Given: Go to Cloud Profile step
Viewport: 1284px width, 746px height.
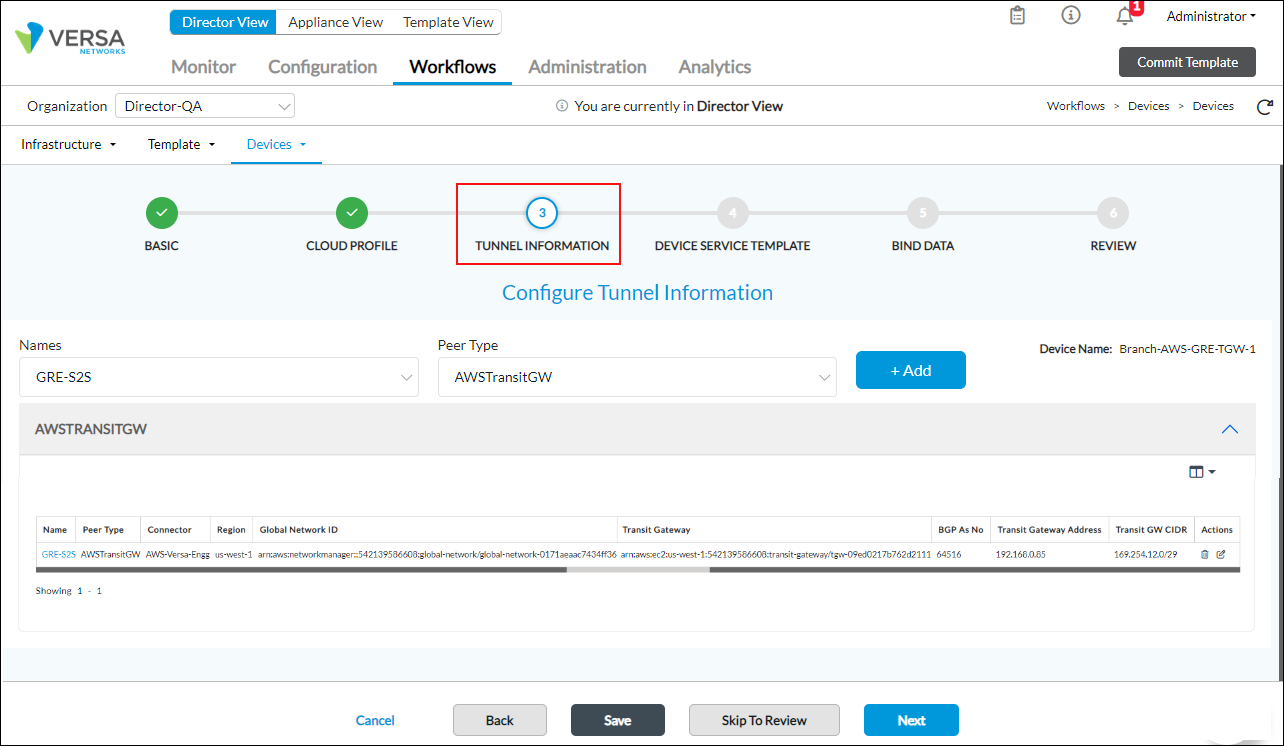Looking at the screenshot, I should (351, 213).
